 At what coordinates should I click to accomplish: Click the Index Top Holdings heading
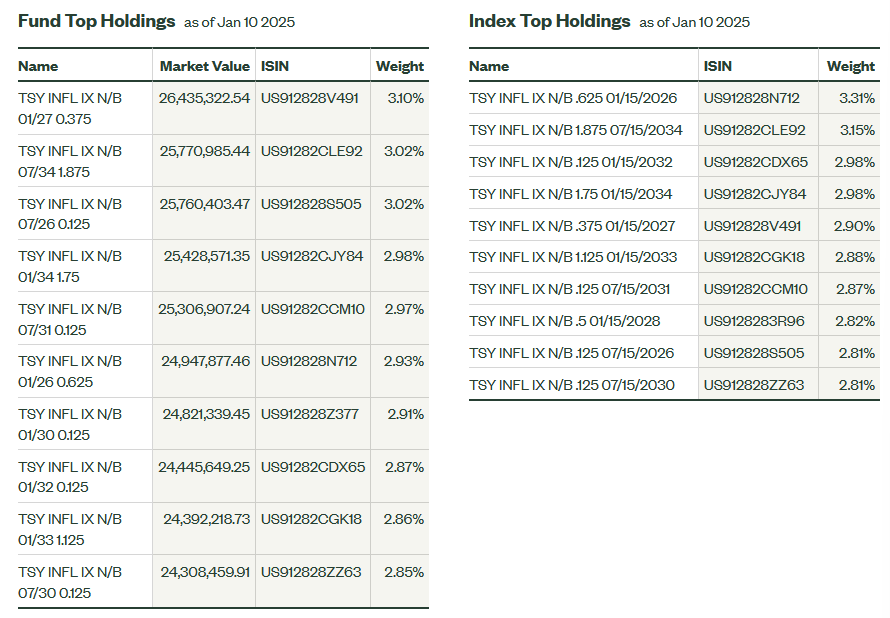click(549, 22)
